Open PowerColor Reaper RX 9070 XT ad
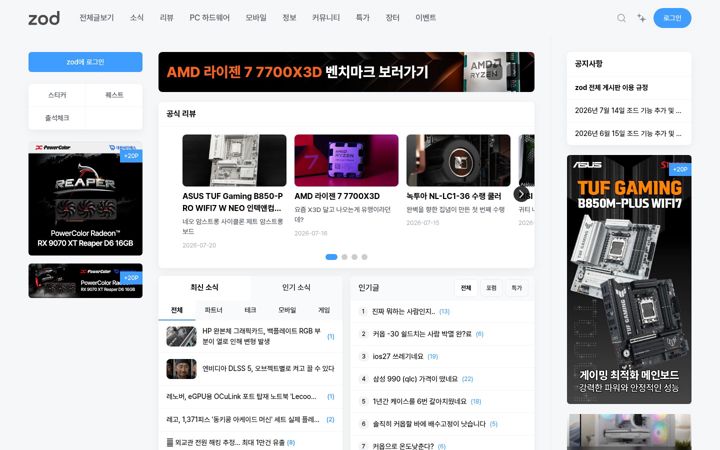The width and height of the screenshot is (720, 450). pyautogui.click(x=85, y=198)
